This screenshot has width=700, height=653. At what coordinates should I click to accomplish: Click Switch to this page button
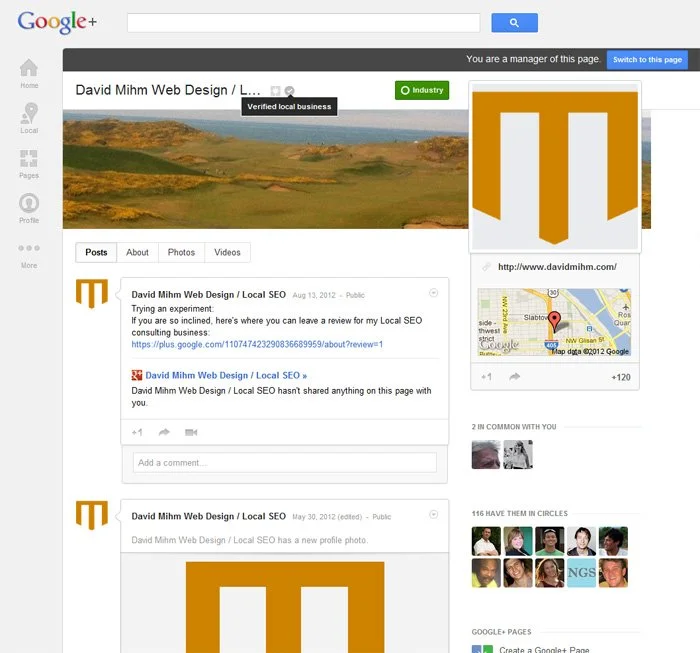coord(647,60)
